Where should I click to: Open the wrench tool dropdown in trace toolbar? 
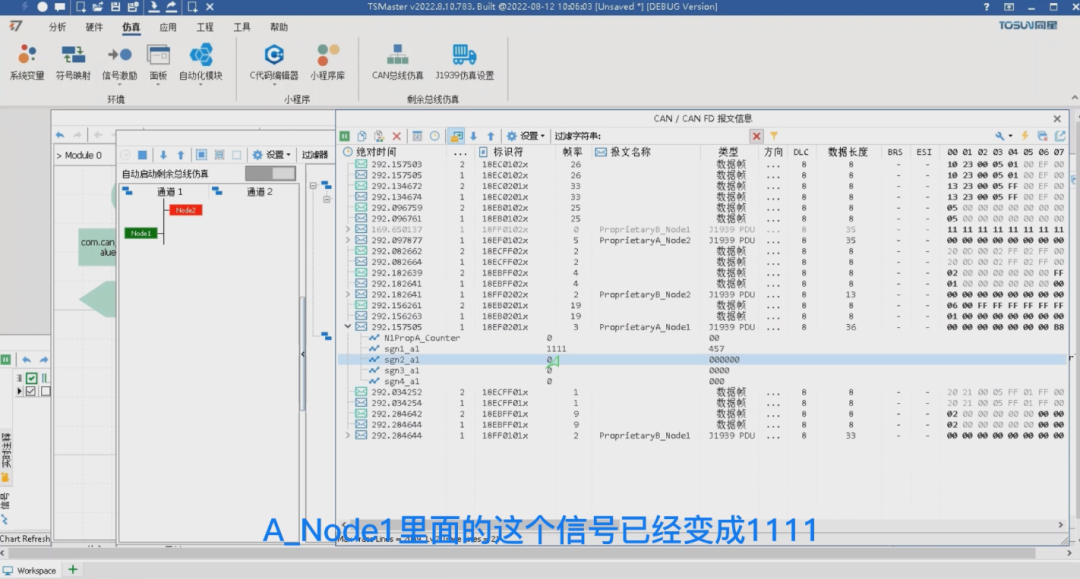(1004, 136)
